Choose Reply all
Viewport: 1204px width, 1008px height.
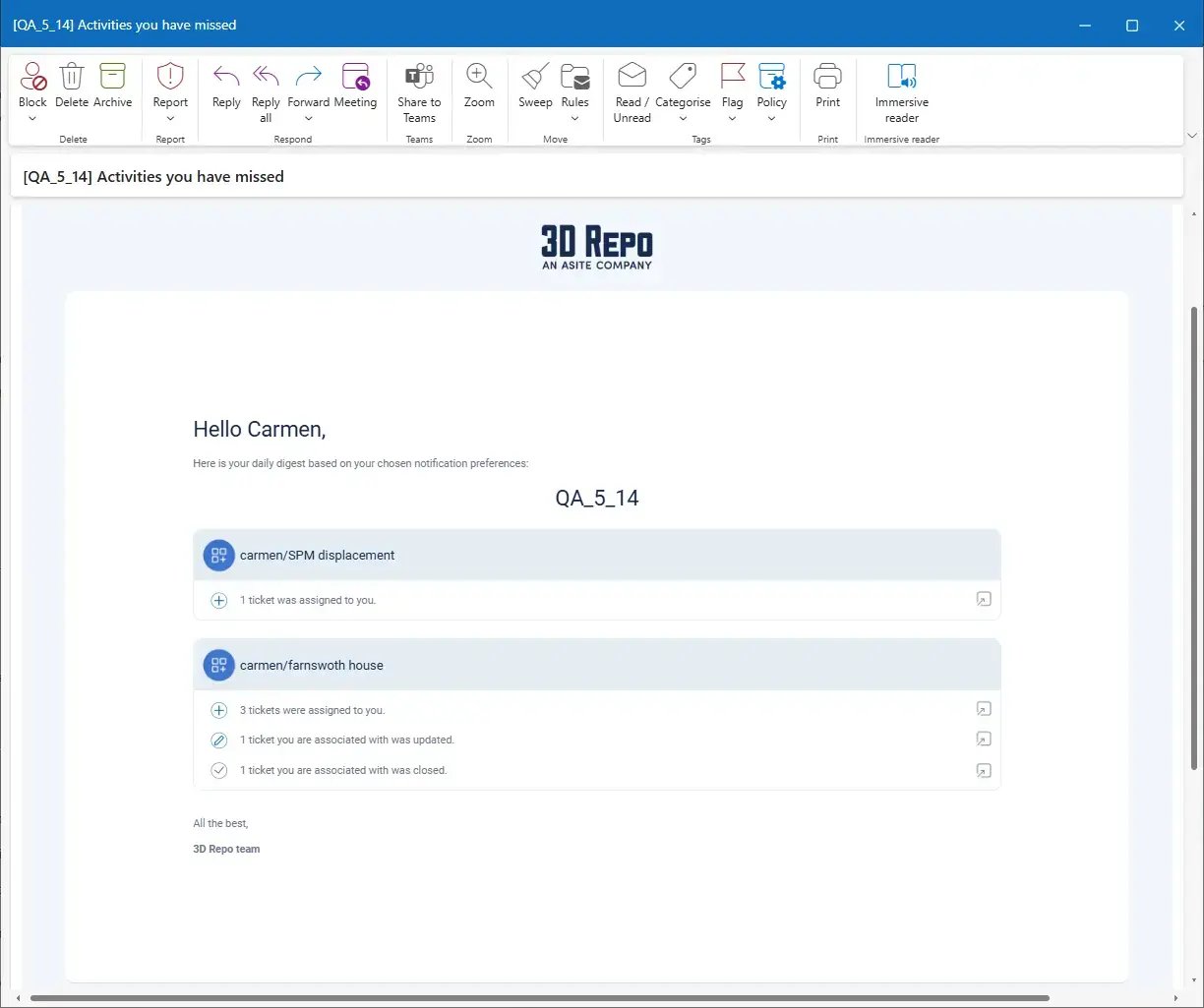pyautogui.click(x=266, y=92)
